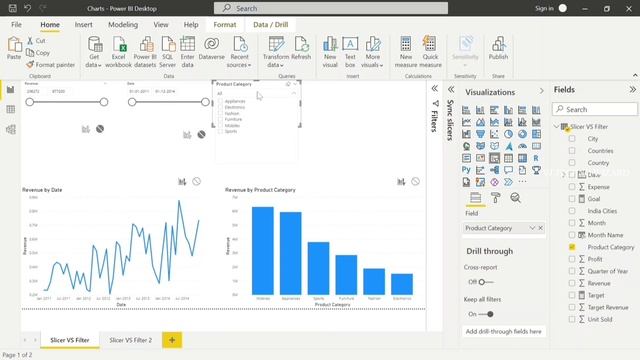Switch to Report view in left sidebar

click(x=11, y=89)
